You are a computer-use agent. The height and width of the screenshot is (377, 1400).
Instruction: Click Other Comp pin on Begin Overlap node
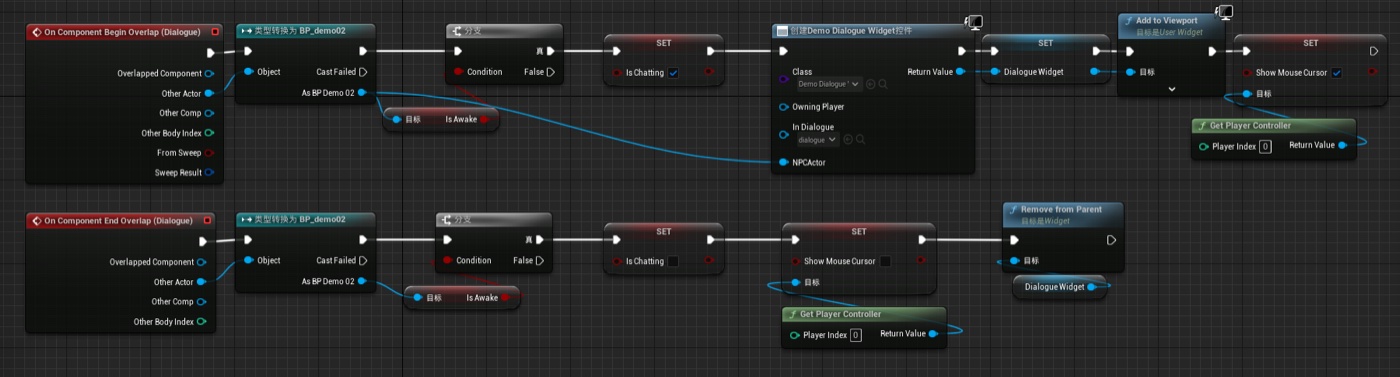coord(209,113)
